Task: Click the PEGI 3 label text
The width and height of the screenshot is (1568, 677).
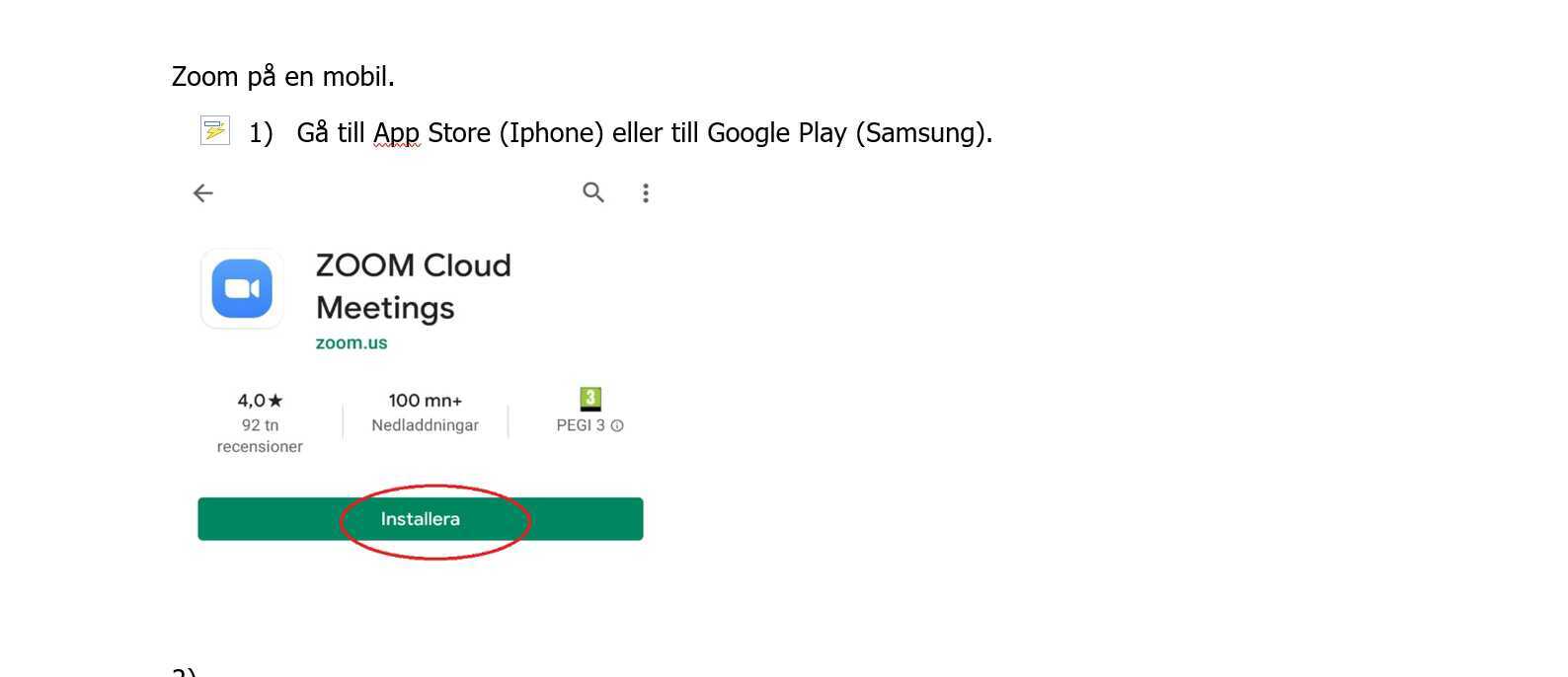Action: click(581, 425)
